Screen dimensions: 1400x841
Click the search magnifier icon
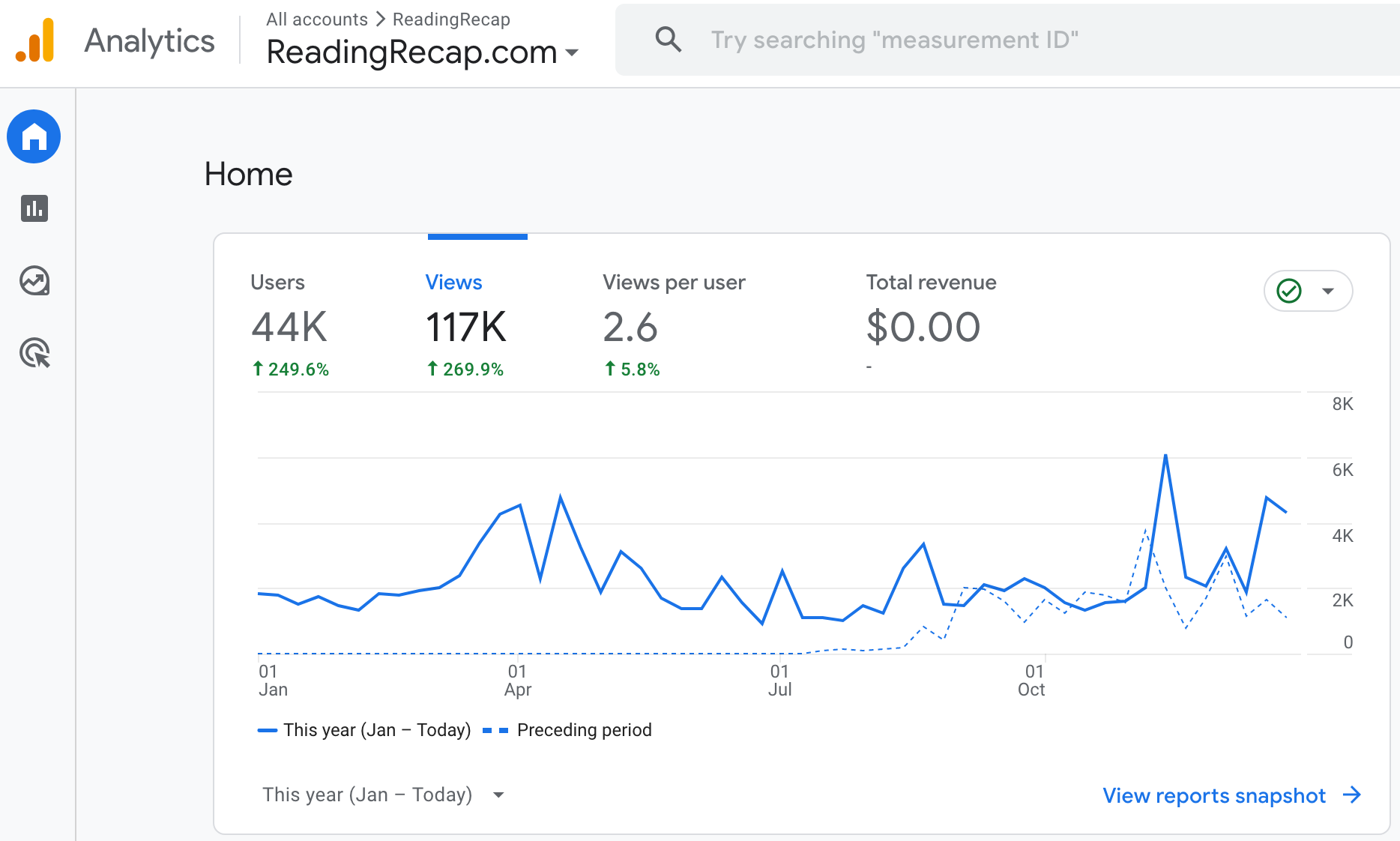(x=668, y=39)
